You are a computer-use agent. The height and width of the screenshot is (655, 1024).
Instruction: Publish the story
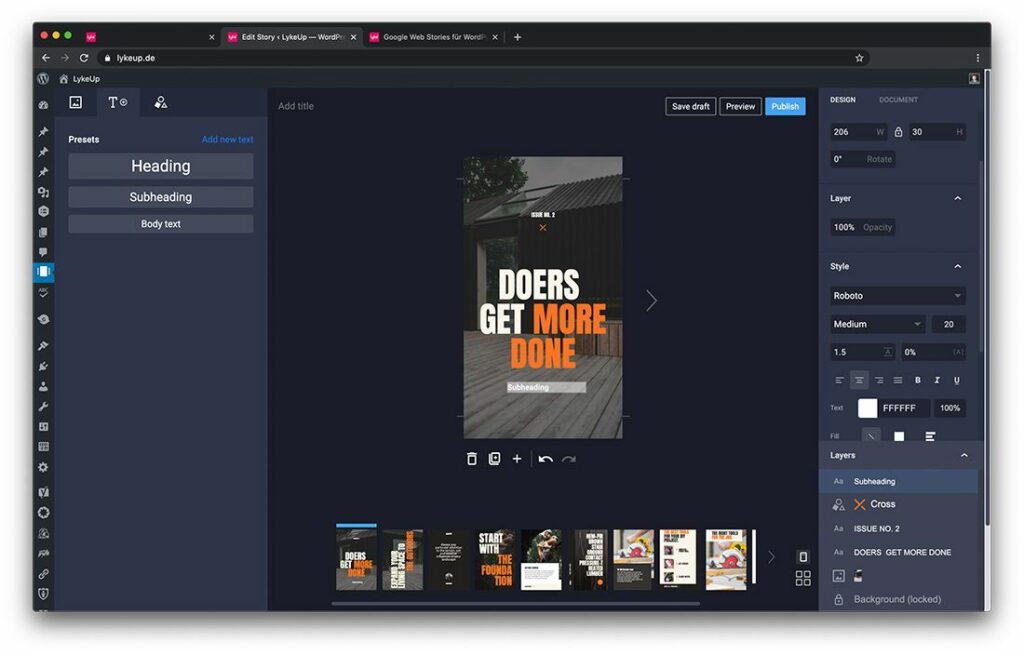coord(785,106)
